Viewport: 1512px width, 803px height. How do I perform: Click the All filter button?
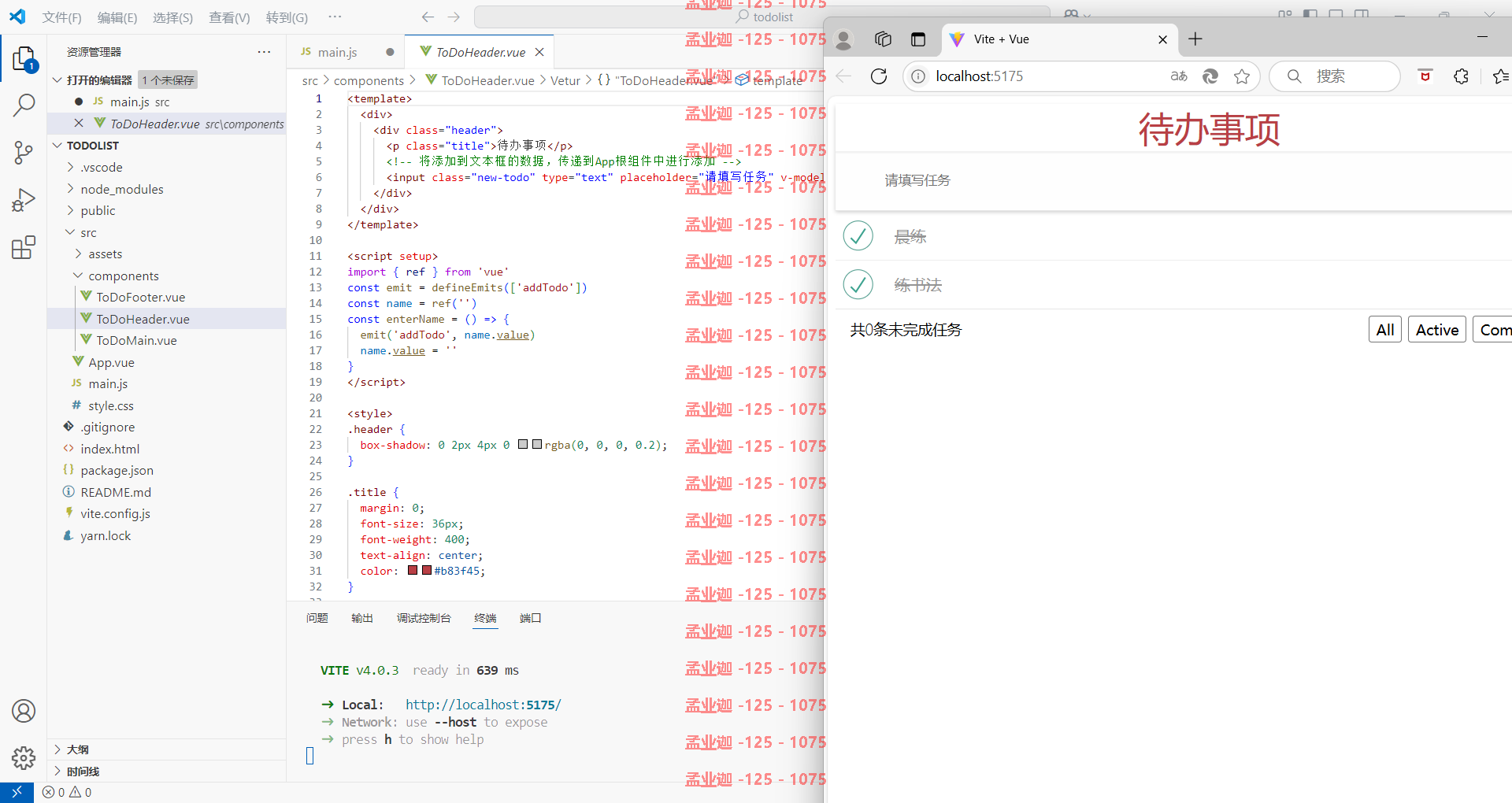tap(1385, 330)
